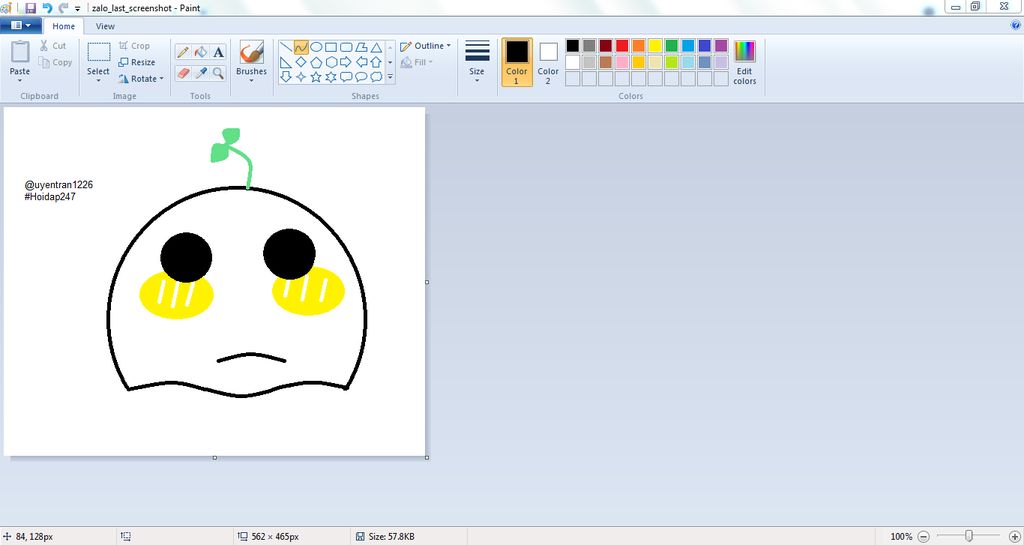Screen dimensions: 1024x545
Task: Pick the yellow color swatch
Action: click(x=655, y=46)
